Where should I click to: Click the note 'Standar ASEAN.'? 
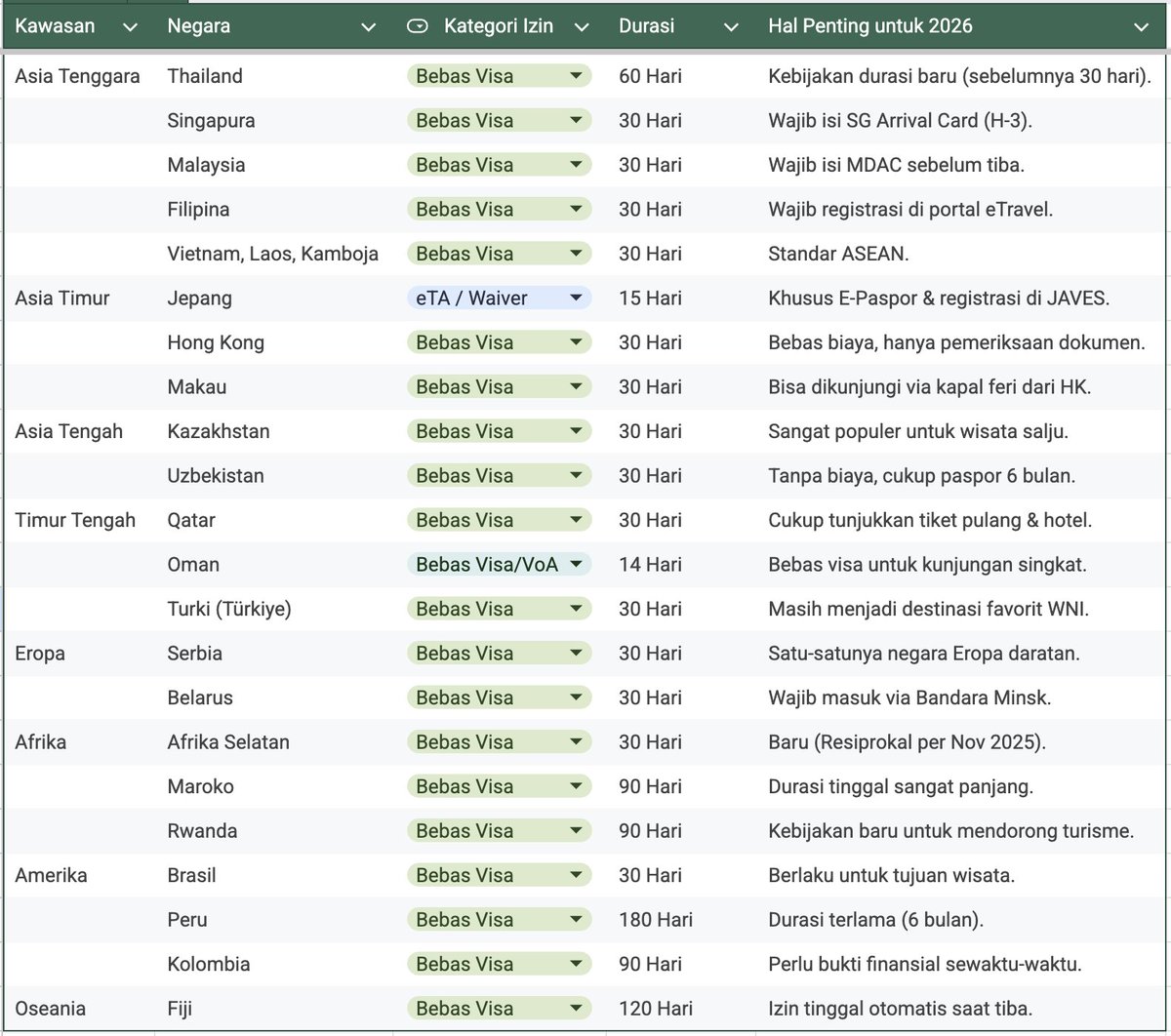click(838, 254)
